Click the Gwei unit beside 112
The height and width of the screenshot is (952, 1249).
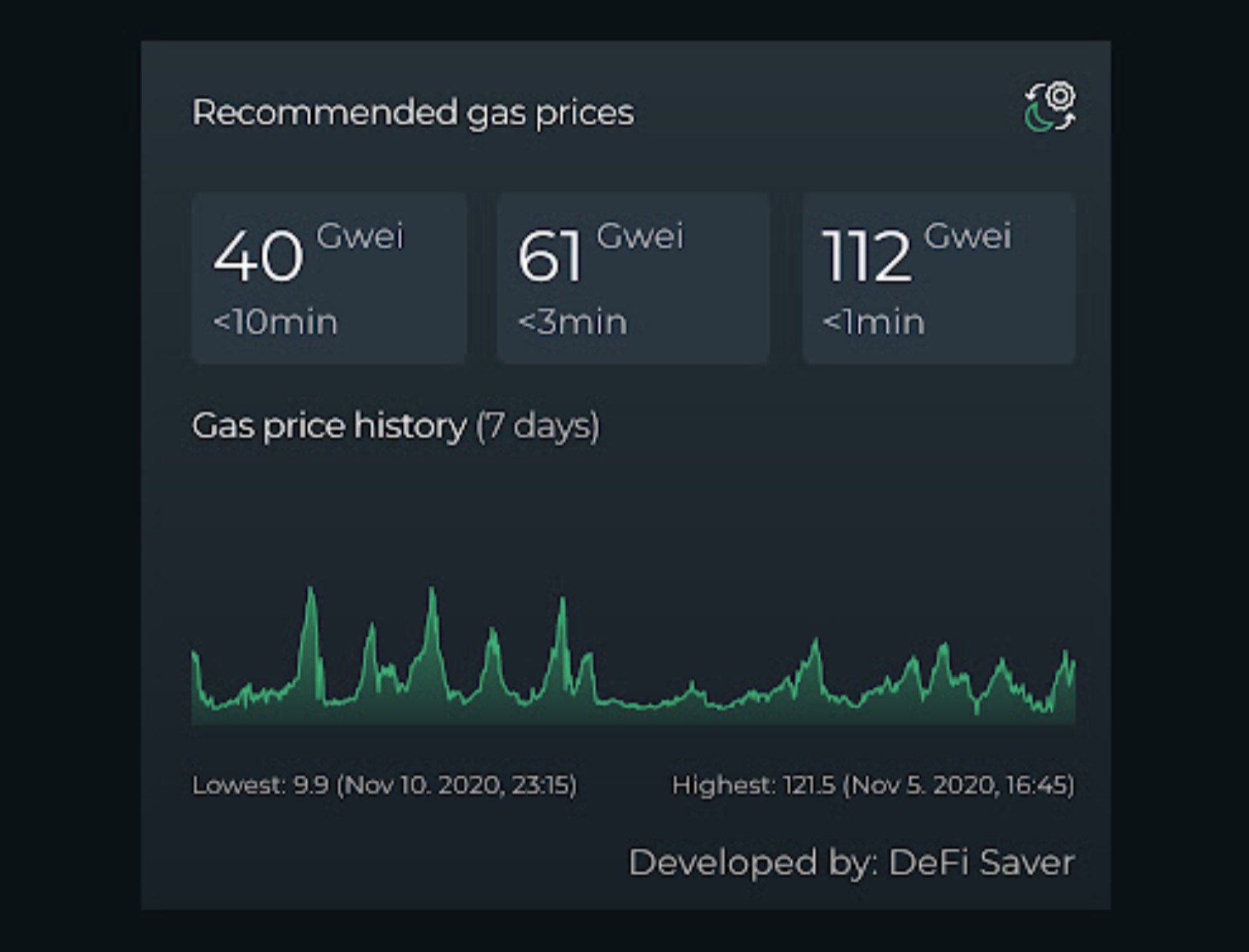pyautogui.click(x=968, y=236)
